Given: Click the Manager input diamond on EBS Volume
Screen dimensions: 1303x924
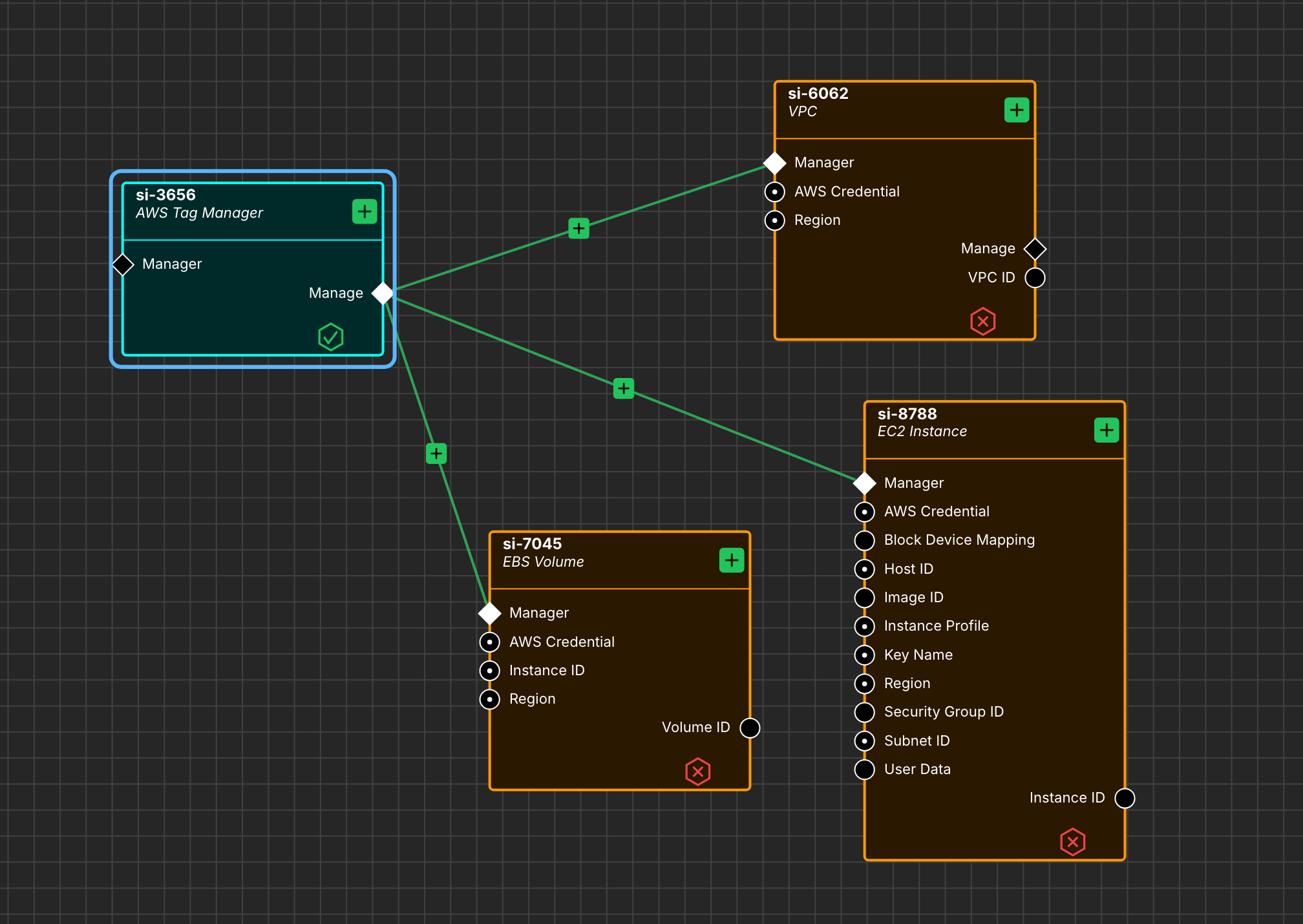Looking at the screenshot, I should point(490,613).
